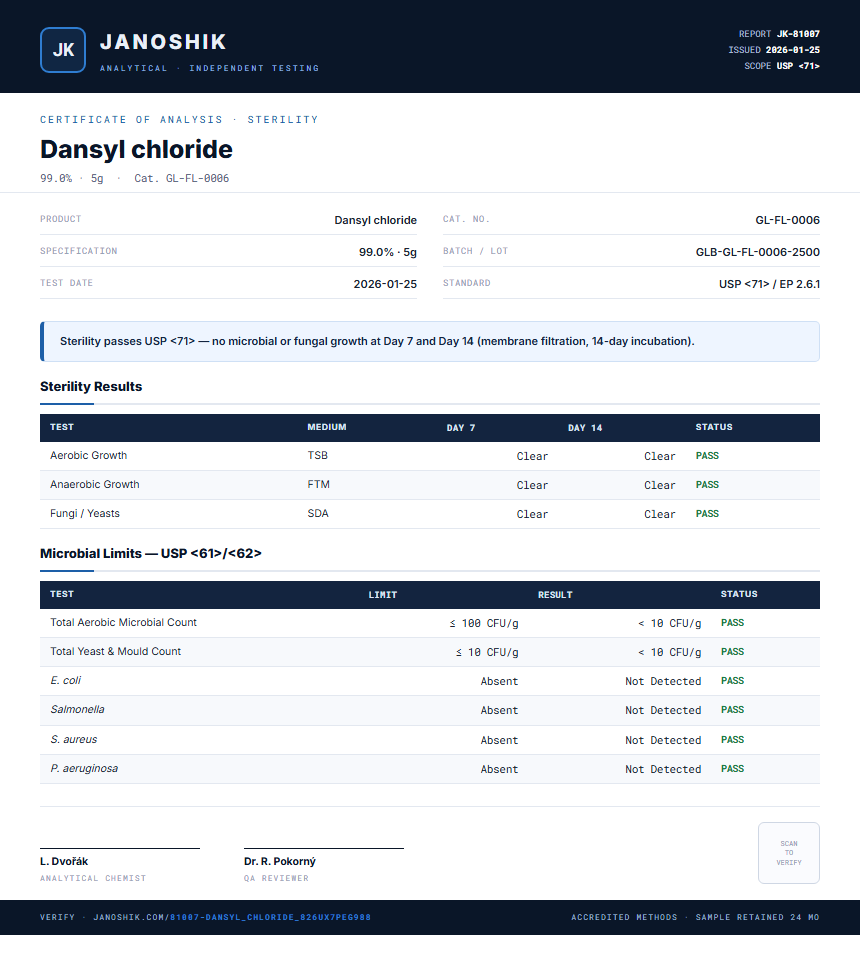The width and height of the screenshot is (860, 963).
Task: Click the DAY 7 column header
Action: (x=461, y=427)
